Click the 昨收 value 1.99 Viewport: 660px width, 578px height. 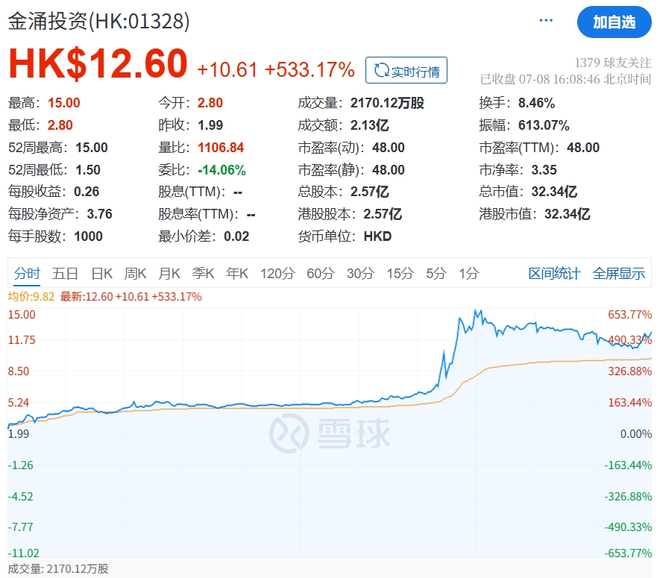(x=210, y=125)
